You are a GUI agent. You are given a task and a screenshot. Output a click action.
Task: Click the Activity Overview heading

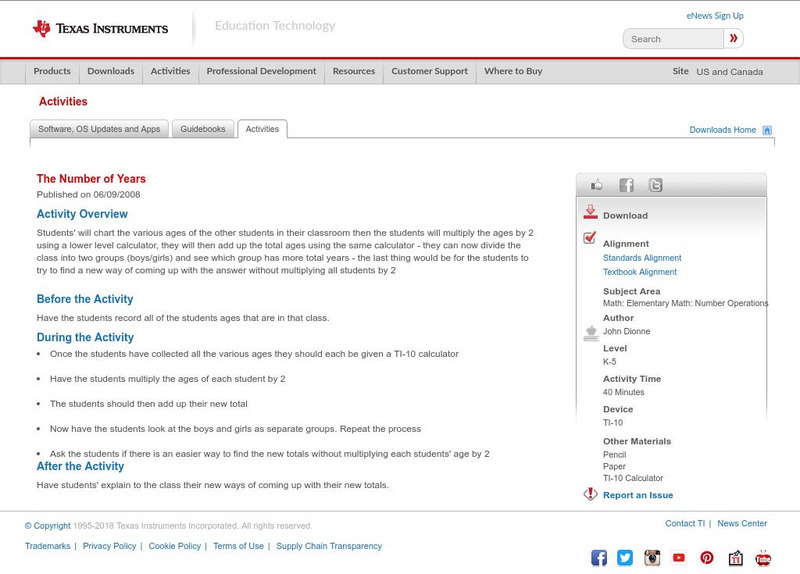coord(82,214)
